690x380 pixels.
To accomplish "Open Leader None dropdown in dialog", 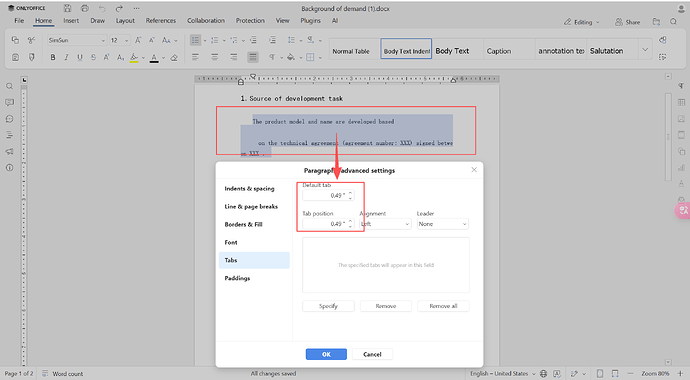I will tap(443, 224).
